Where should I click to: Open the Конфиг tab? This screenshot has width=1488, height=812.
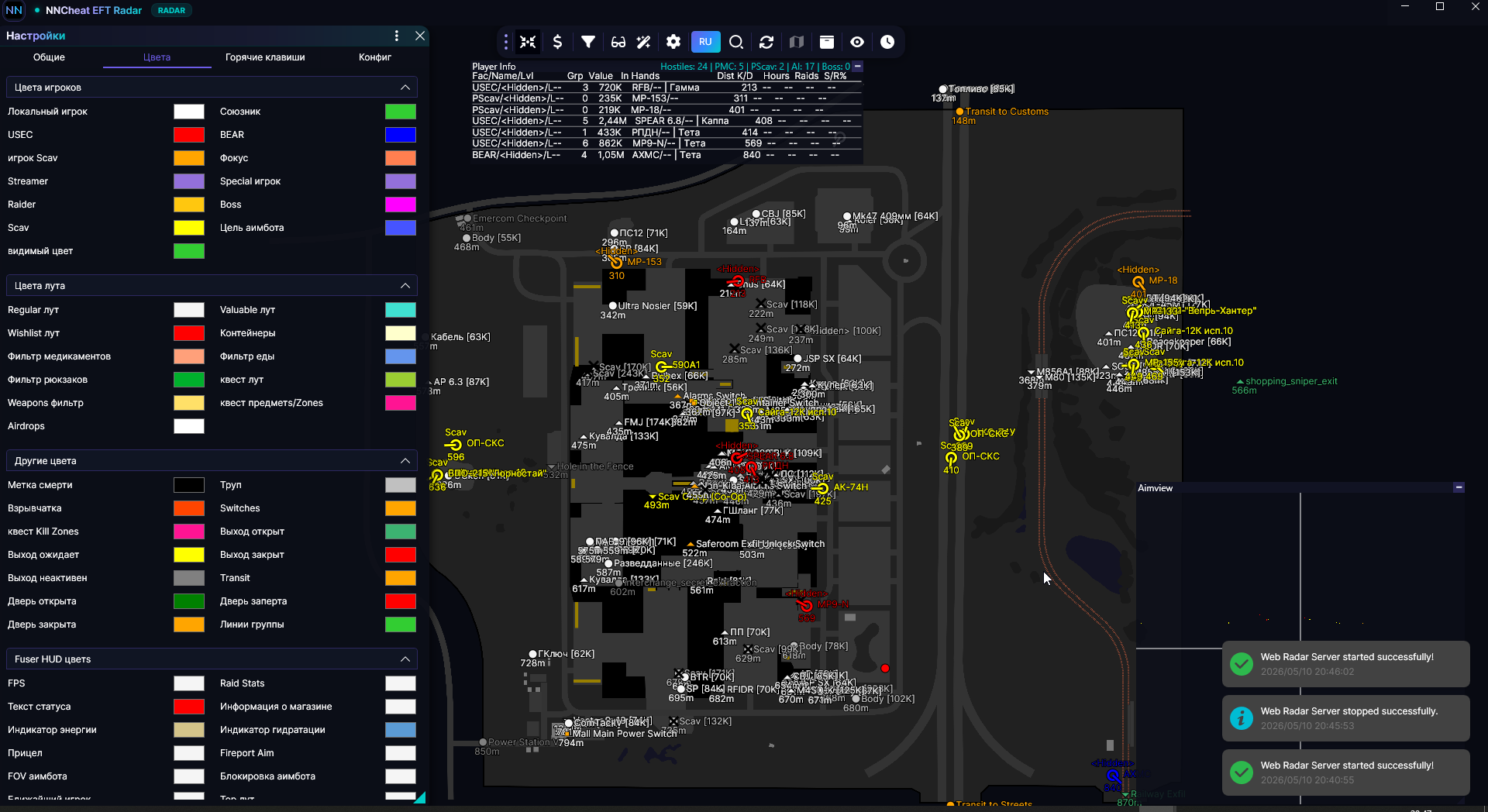pyautogui.click(x=375, y=57)
